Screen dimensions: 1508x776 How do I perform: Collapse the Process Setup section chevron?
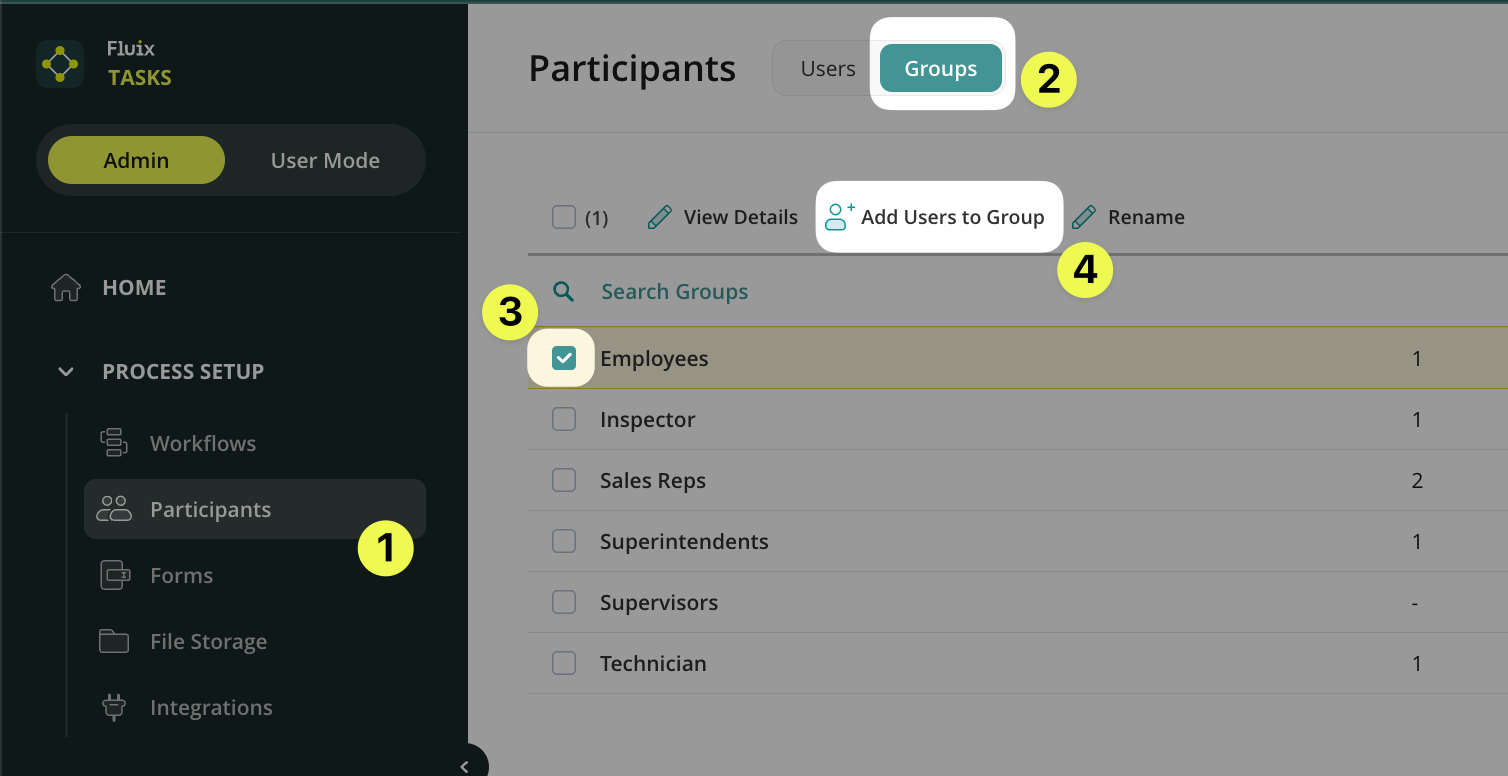coord(66,372)
